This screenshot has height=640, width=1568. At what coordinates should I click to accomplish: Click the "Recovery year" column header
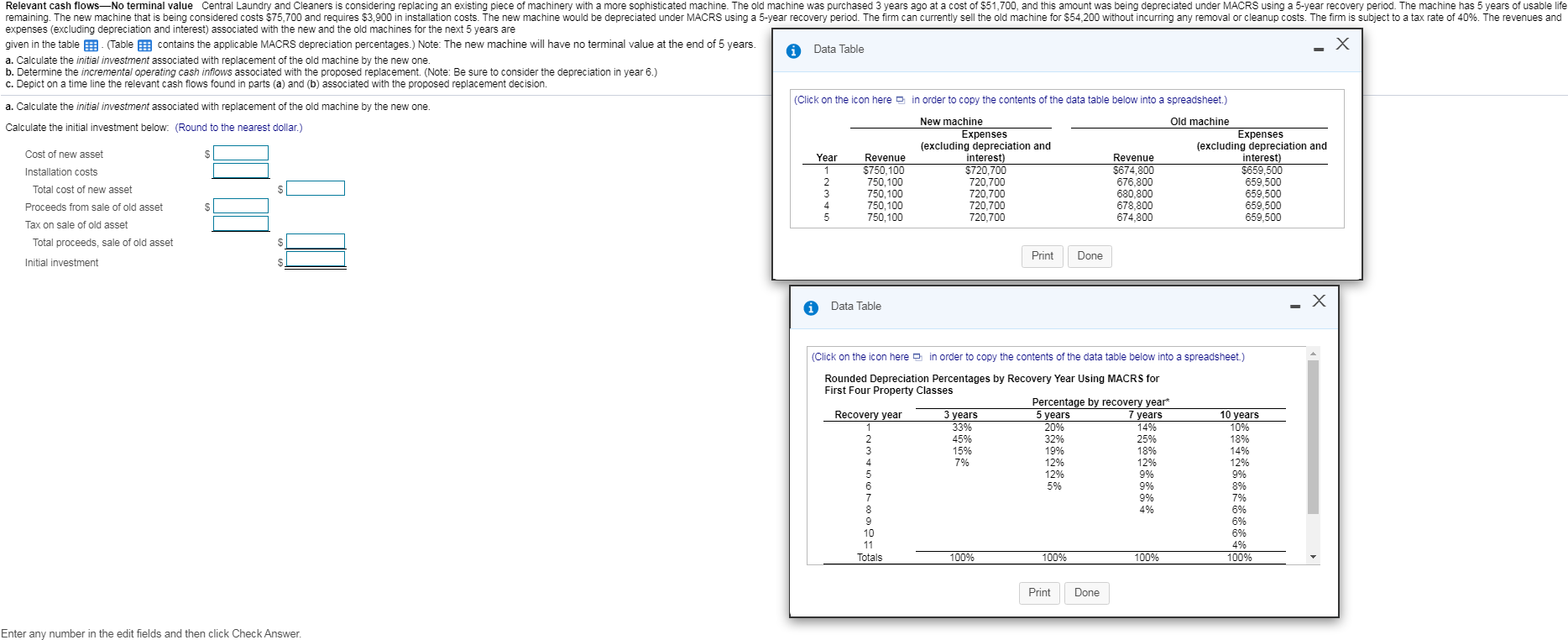[868, 415]
